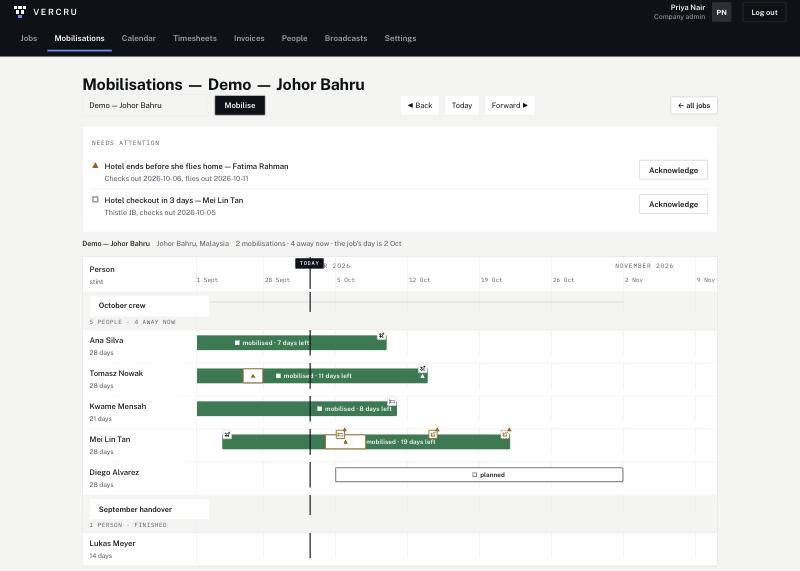Open the PN user avatar
This screenshot has height=571, width=800.
[x=721, y=12]
